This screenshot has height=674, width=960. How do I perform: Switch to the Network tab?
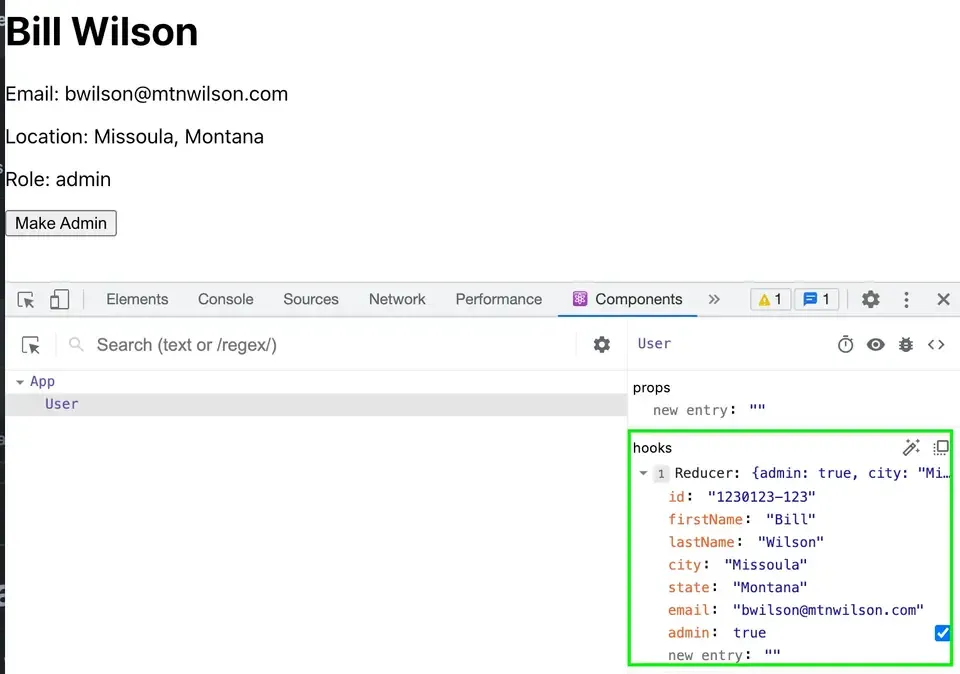(x=397, y=300)
